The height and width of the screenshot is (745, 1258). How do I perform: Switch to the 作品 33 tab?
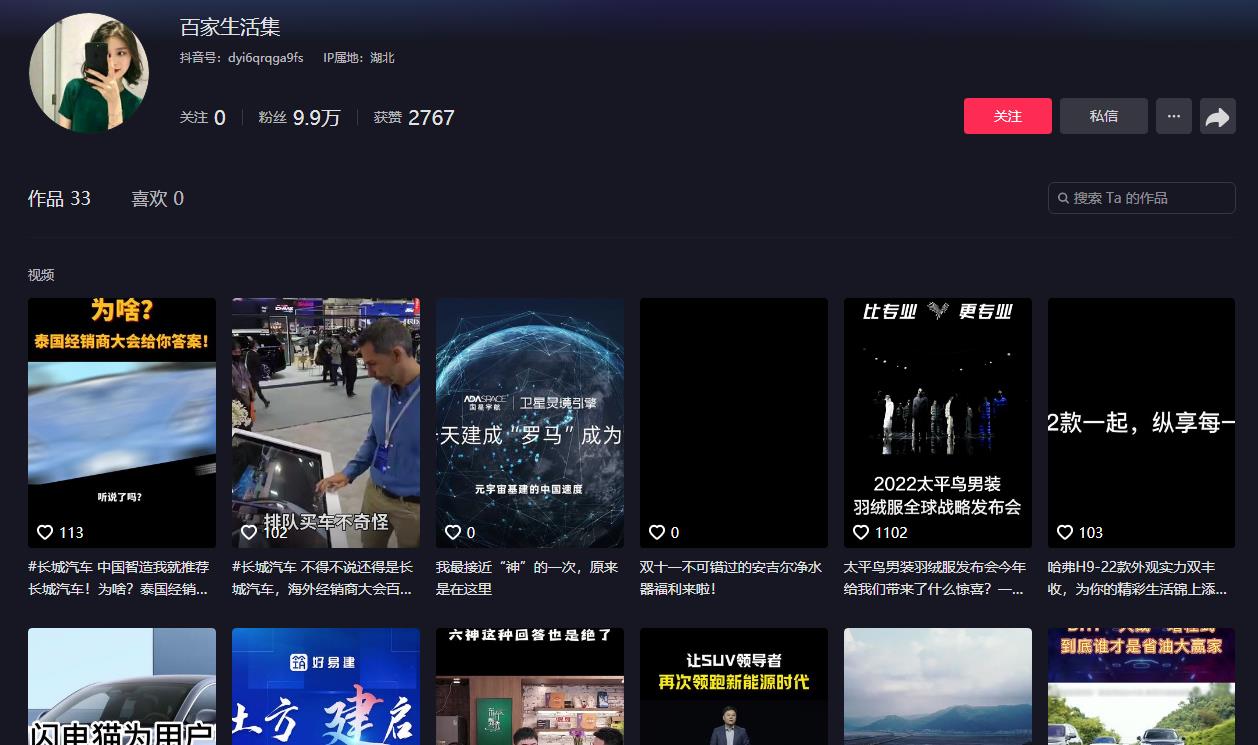59,199
